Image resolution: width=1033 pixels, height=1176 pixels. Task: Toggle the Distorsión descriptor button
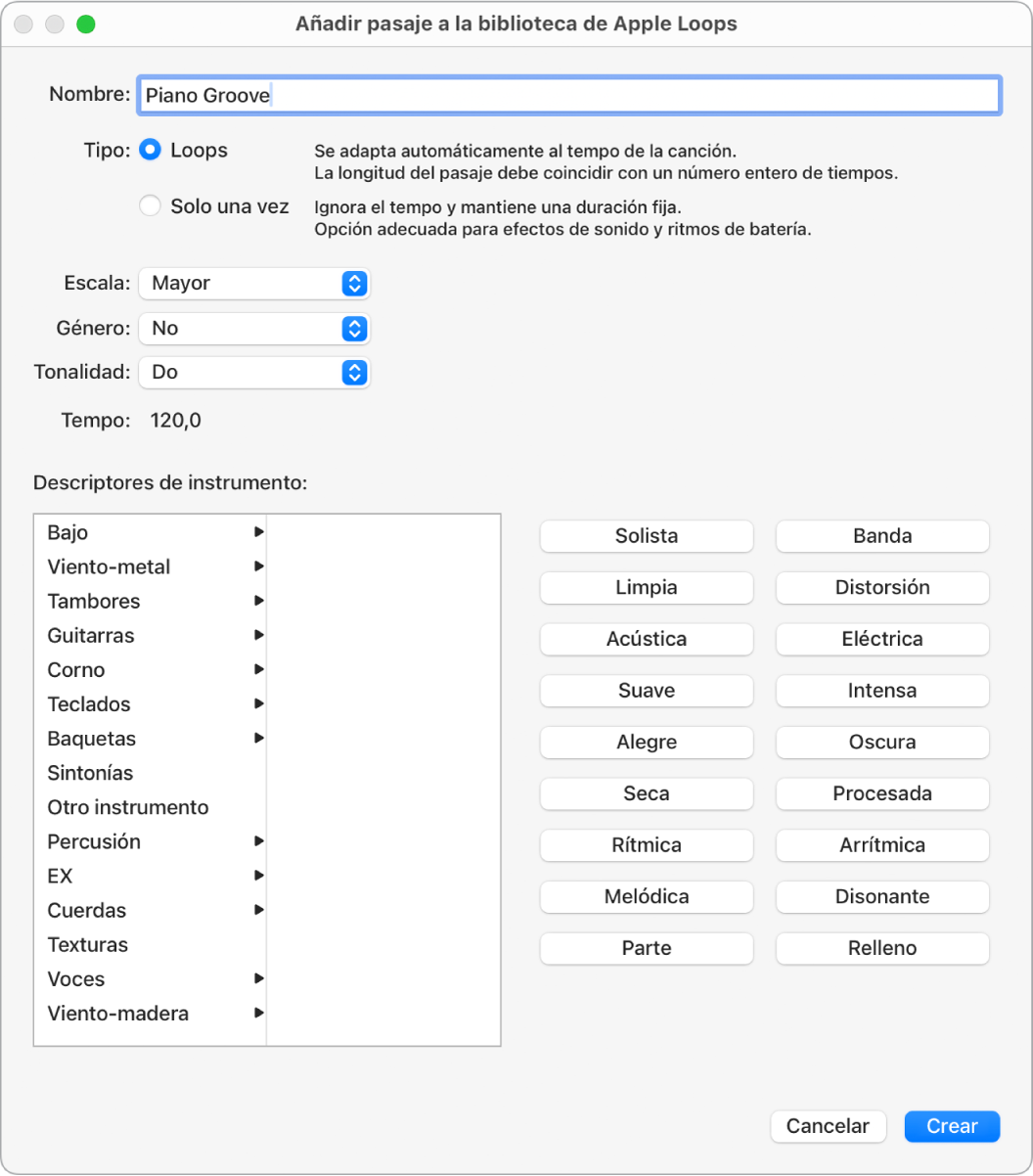point(882,588)
